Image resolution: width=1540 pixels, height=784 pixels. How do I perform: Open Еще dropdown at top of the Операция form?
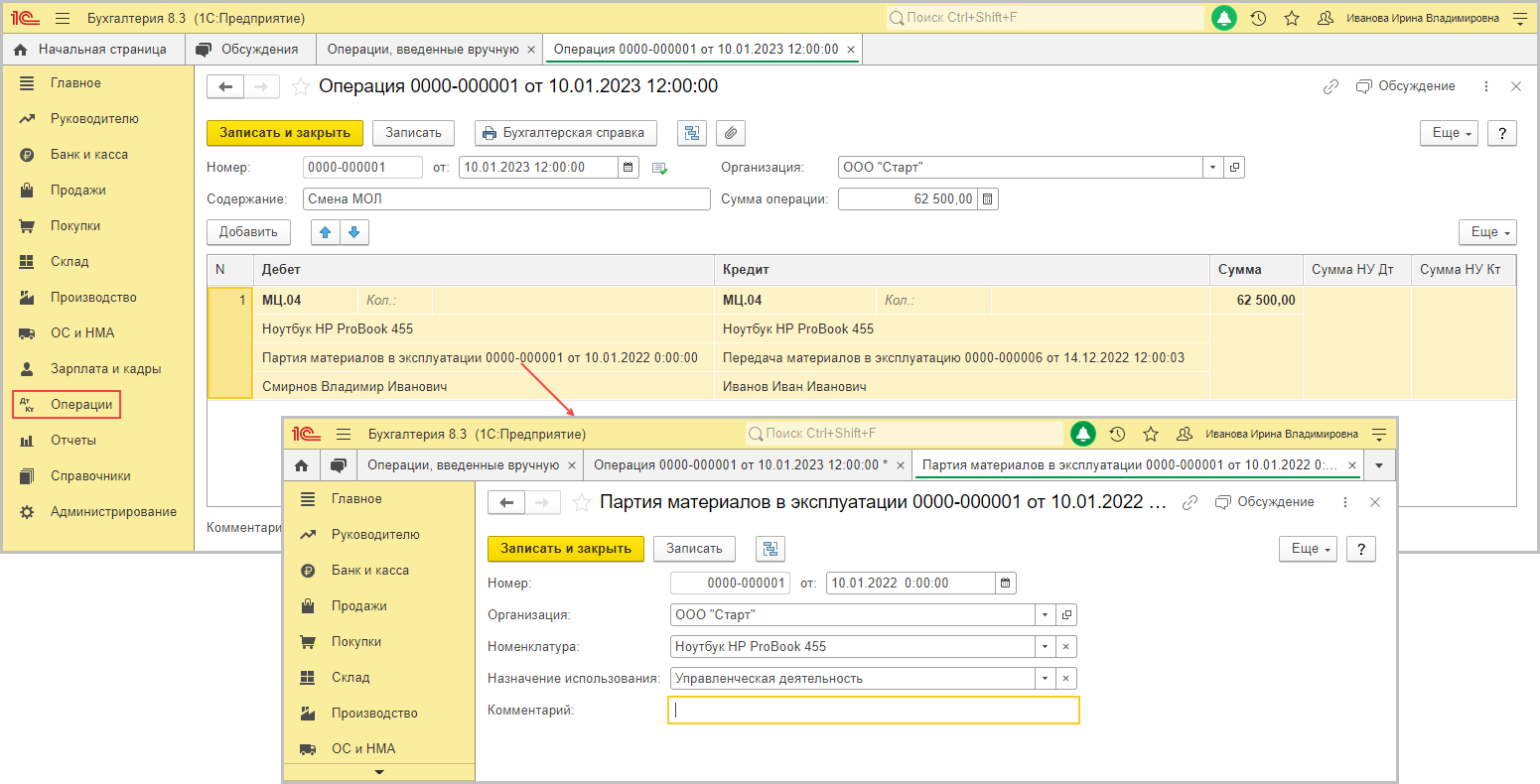pyautogui.click(x=1451, y=133)
